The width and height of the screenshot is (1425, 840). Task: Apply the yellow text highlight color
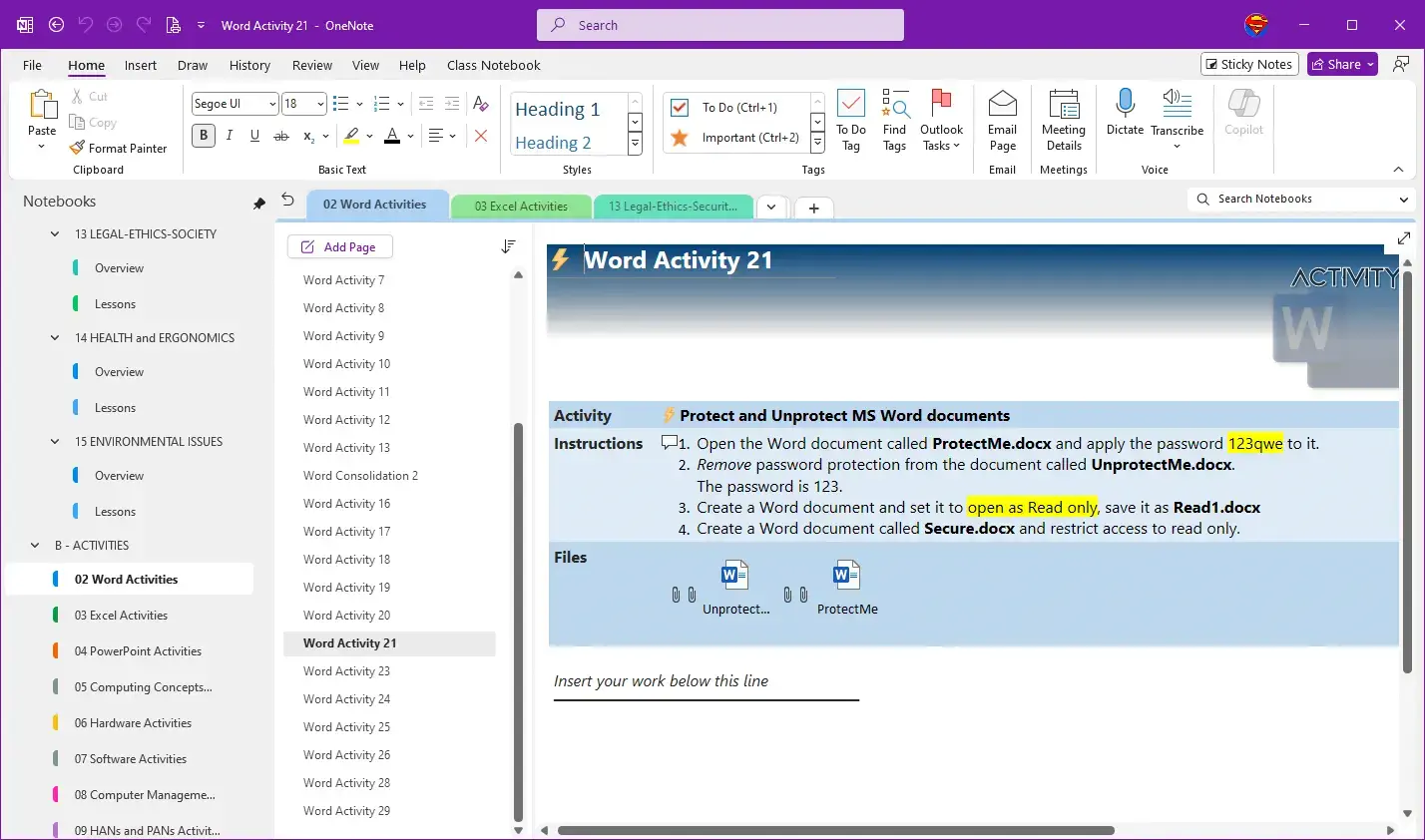coord(350,136)
